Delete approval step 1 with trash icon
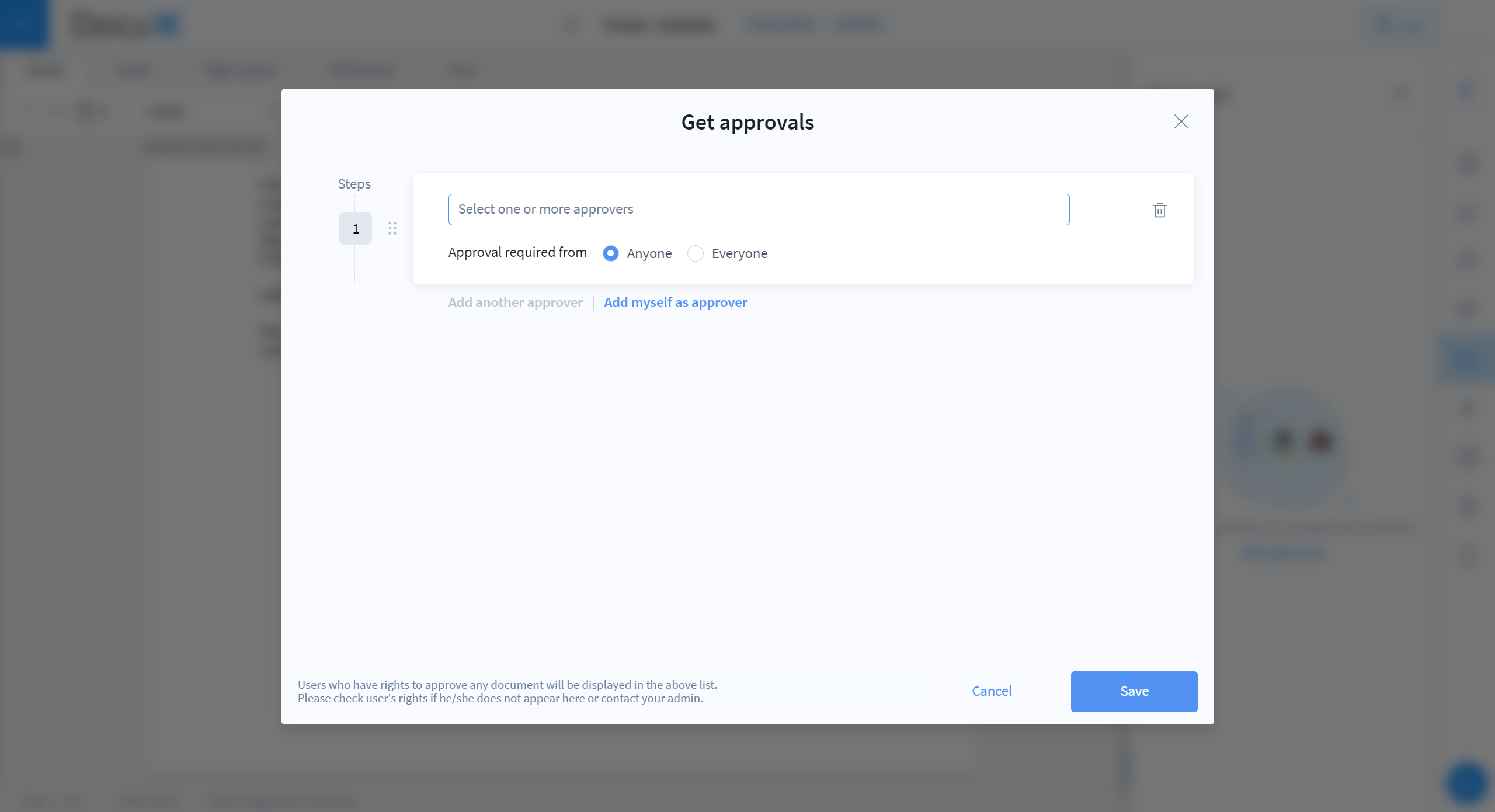 pos(1159,210)
